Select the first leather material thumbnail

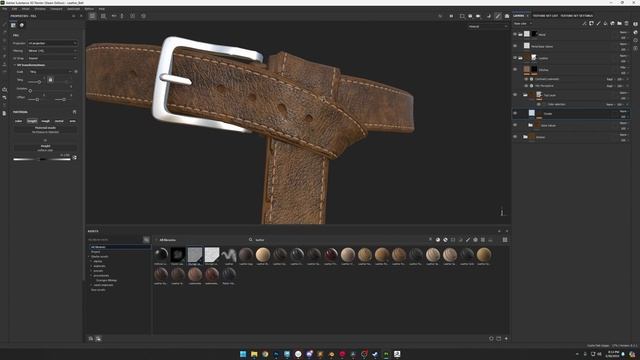point(246,255)
